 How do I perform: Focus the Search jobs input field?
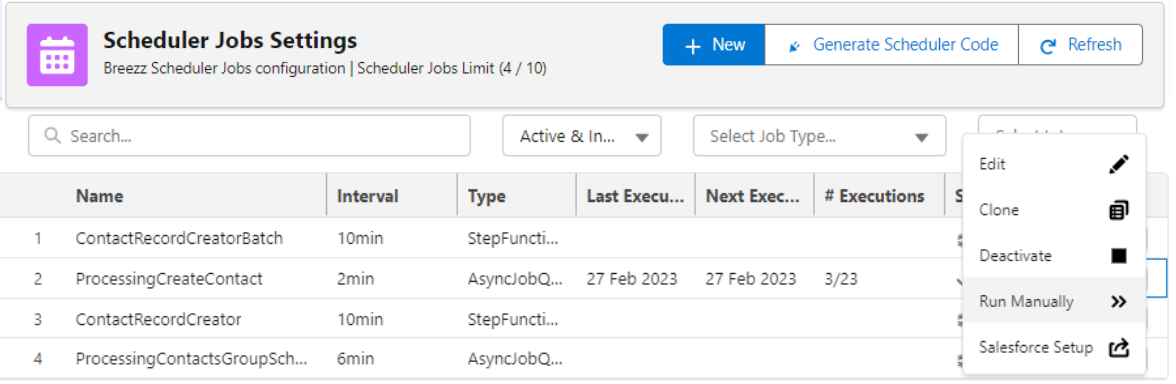[x=249, y=136]
